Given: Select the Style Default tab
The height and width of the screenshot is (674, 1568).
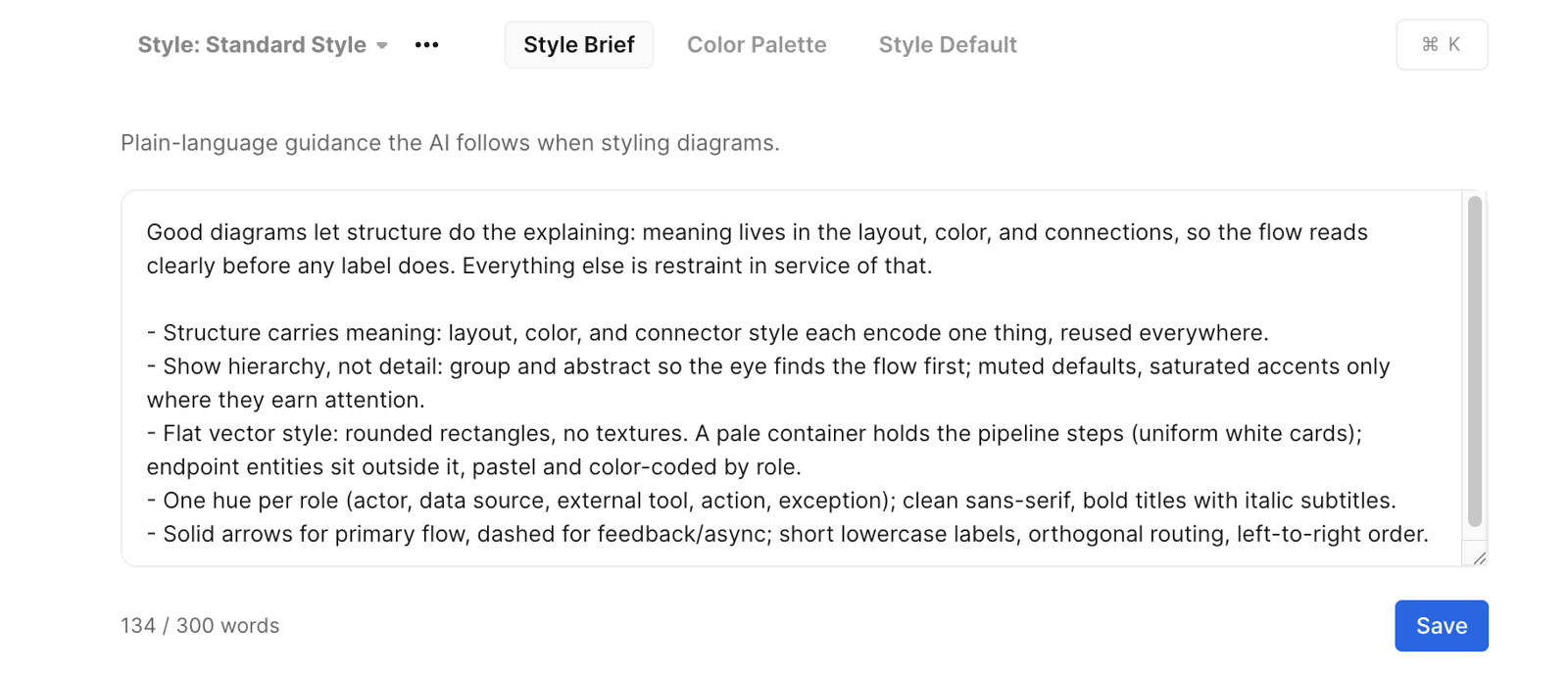Looking at the screenshot, I should pos(948,45).
